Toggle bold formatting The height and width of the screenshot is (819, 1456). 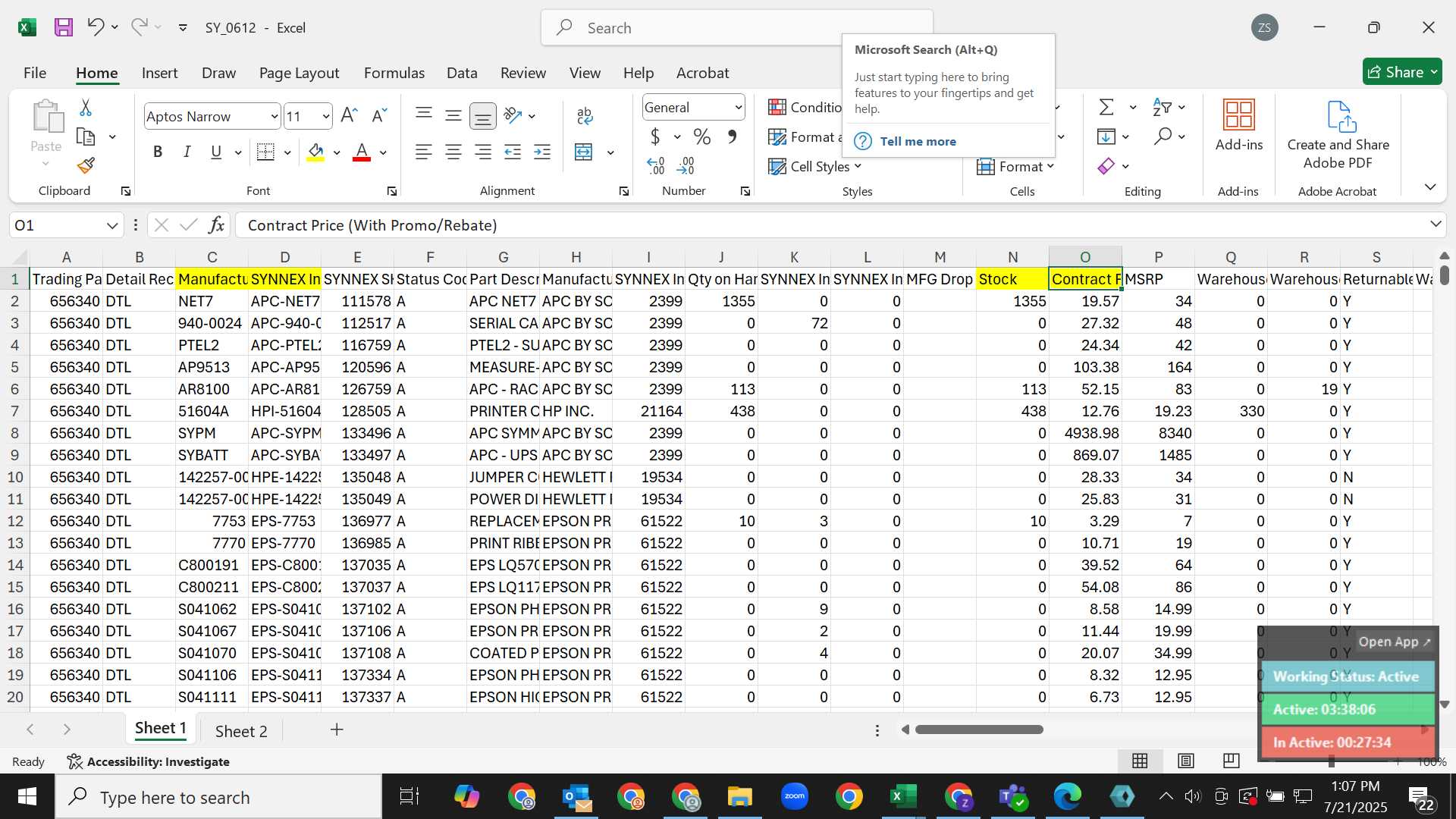(x=158, y=152)
